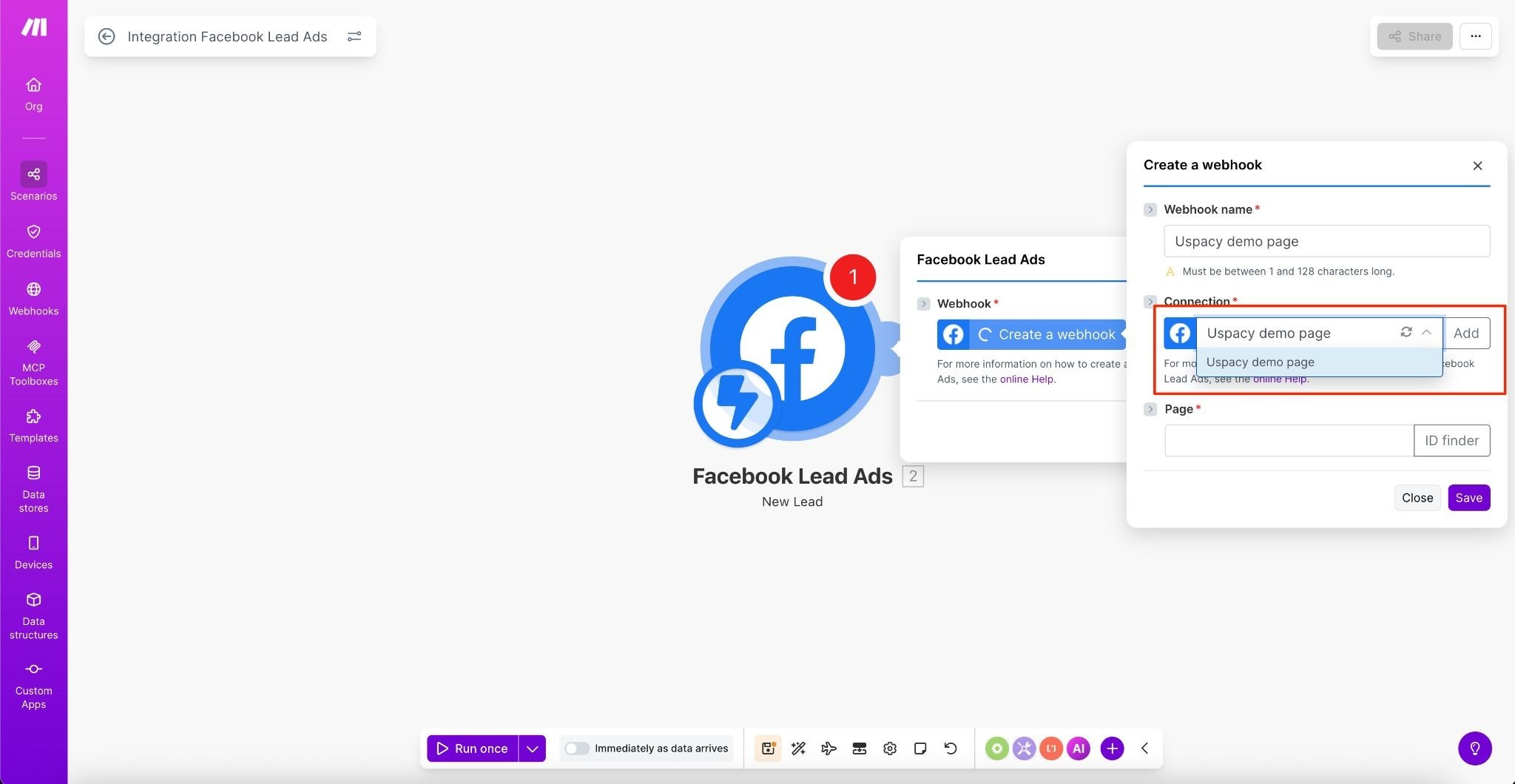This screenshot has height=784, width=1515.
Task: Collapse the bottom toolbar with left chevron
Action: (x=1144, y=748)
